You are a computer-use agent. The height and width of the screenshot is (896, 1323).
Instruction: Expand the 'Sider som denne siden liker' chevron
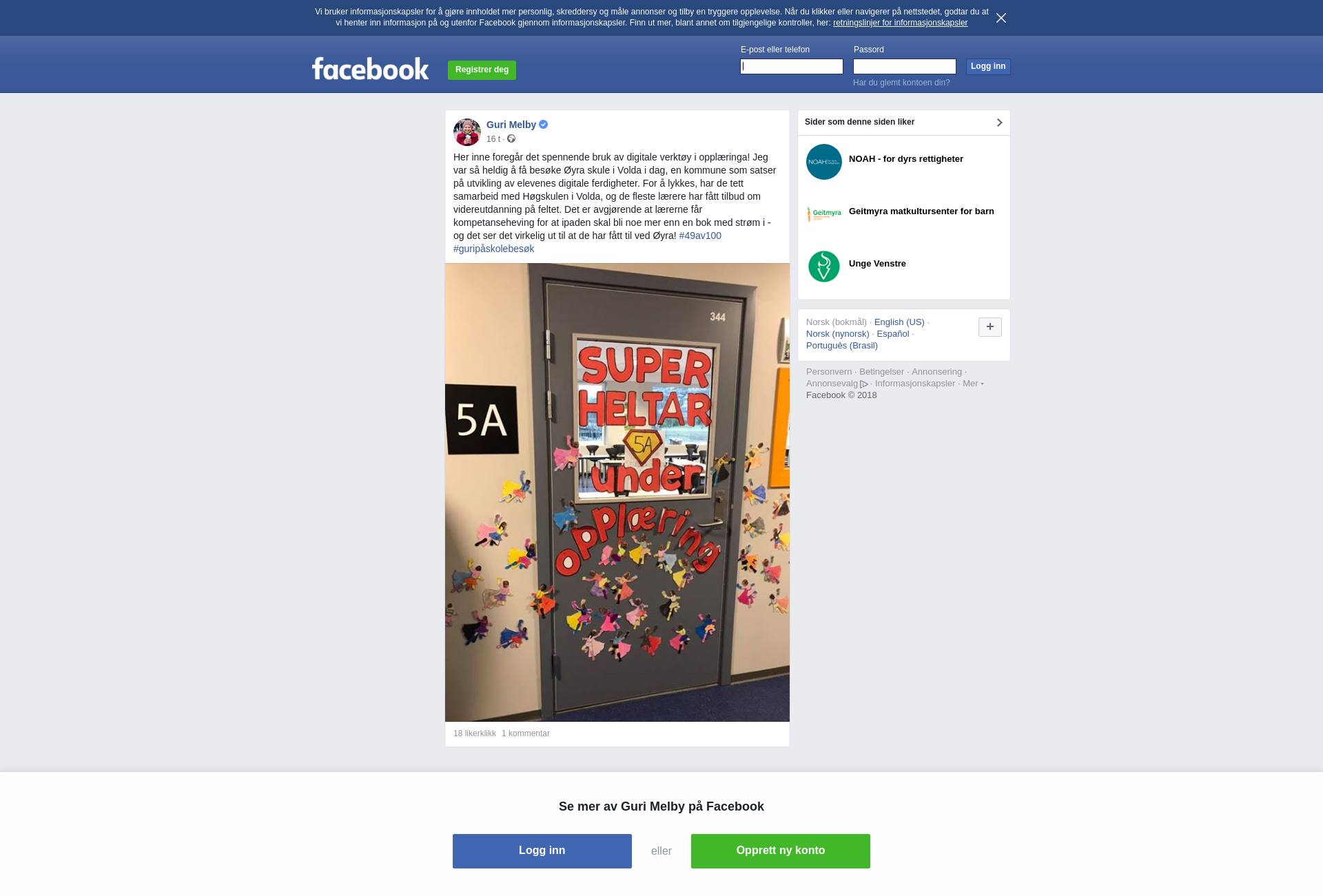[x=999, y=123]
